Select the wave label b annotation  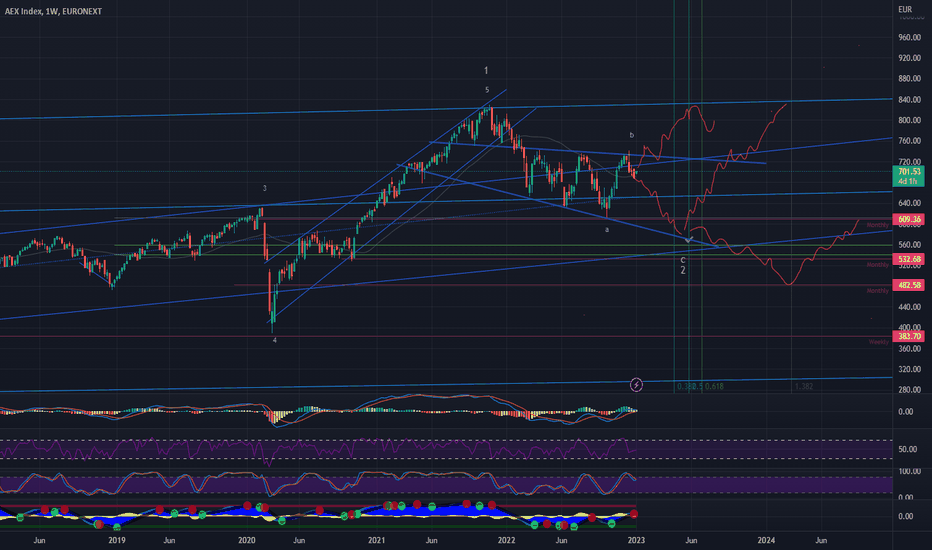click(631, 135)
